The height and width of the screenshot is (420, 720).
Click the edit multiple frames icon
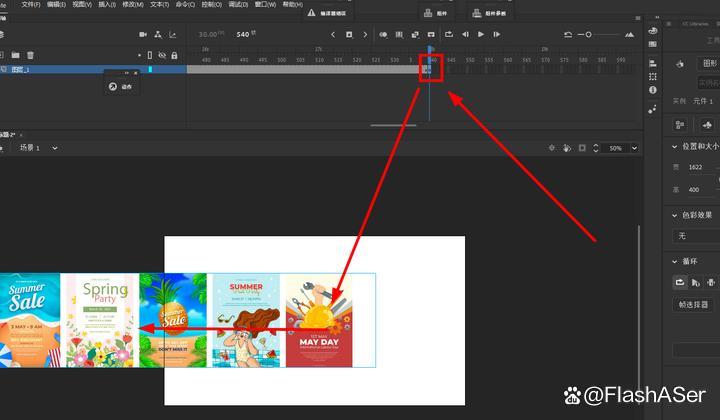[399, 34]
